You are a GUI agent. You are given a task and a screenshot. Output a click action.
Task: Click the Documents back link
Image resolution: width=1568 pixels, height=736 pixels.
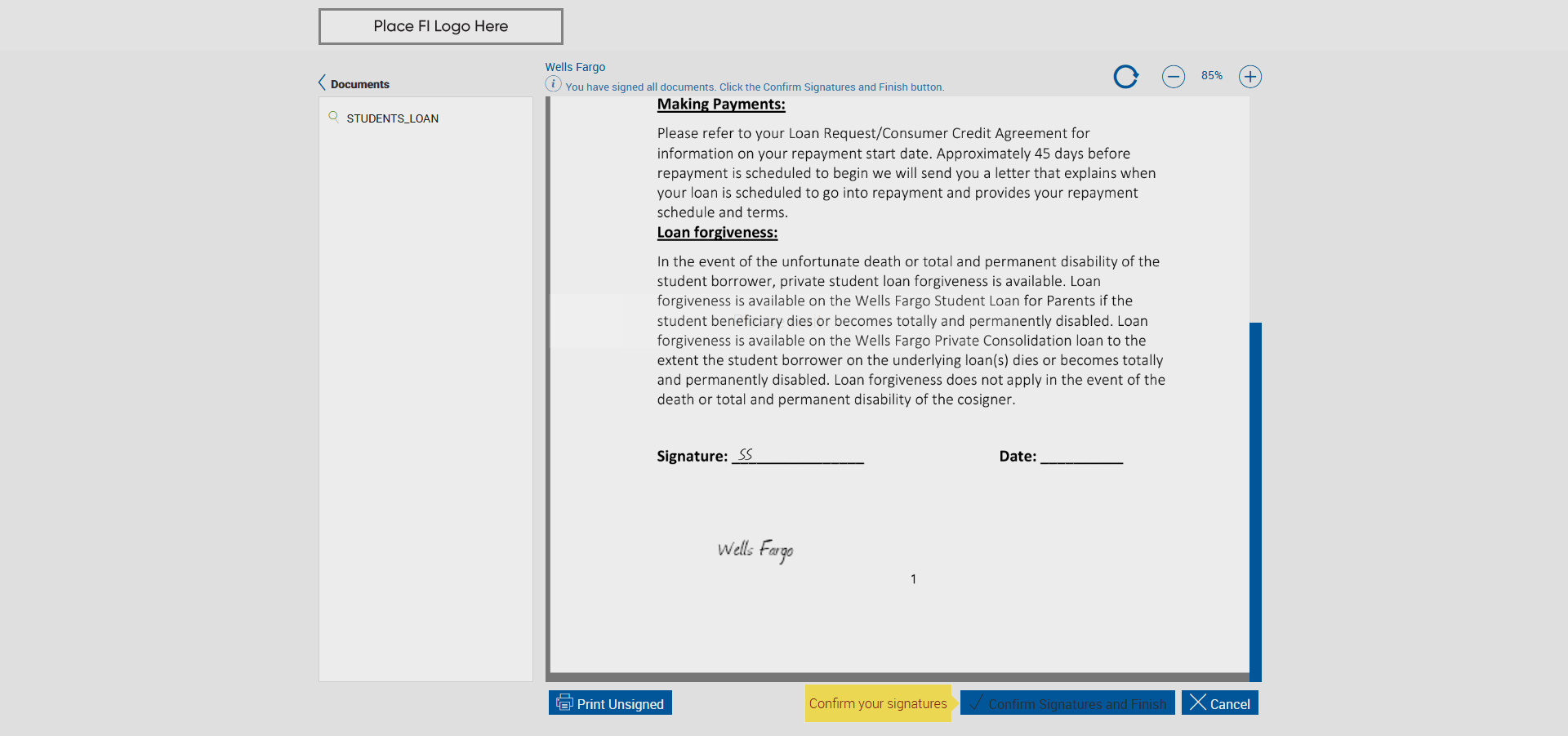(x=360, y=84)
